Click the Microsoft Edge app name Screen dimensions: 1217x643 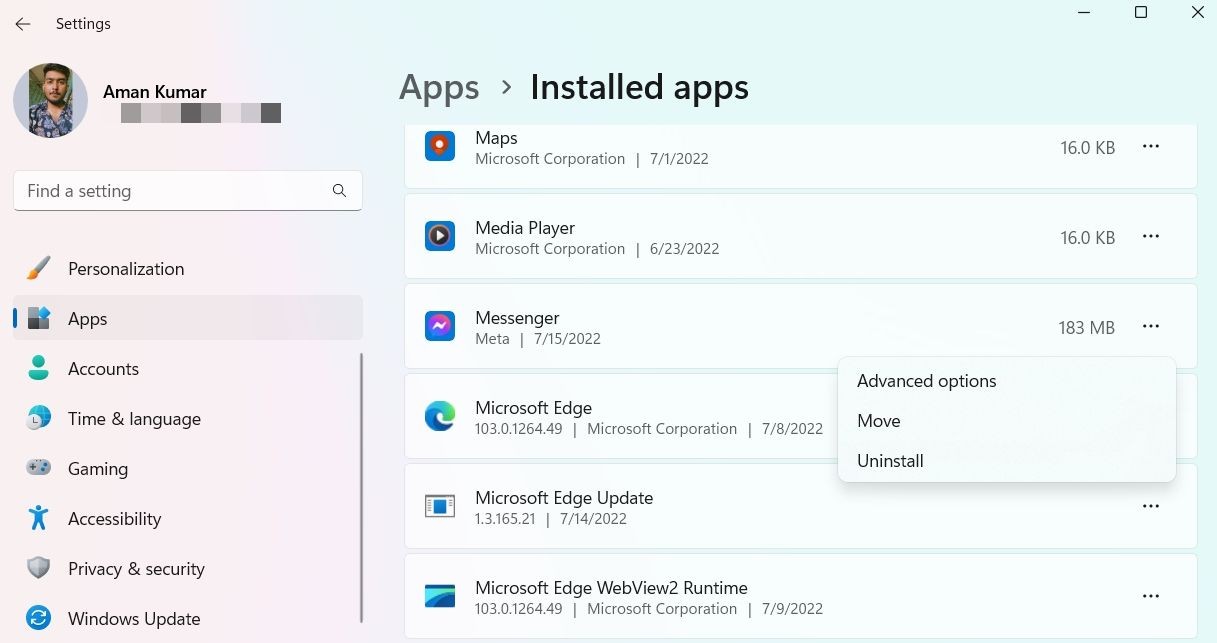click(x=533, y=408)
